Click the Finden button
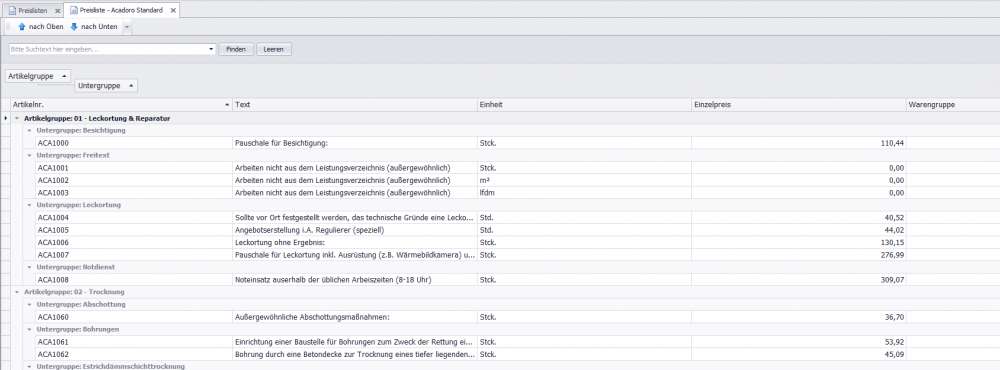This screenshot has width=1000, height=370. (236, 49)
